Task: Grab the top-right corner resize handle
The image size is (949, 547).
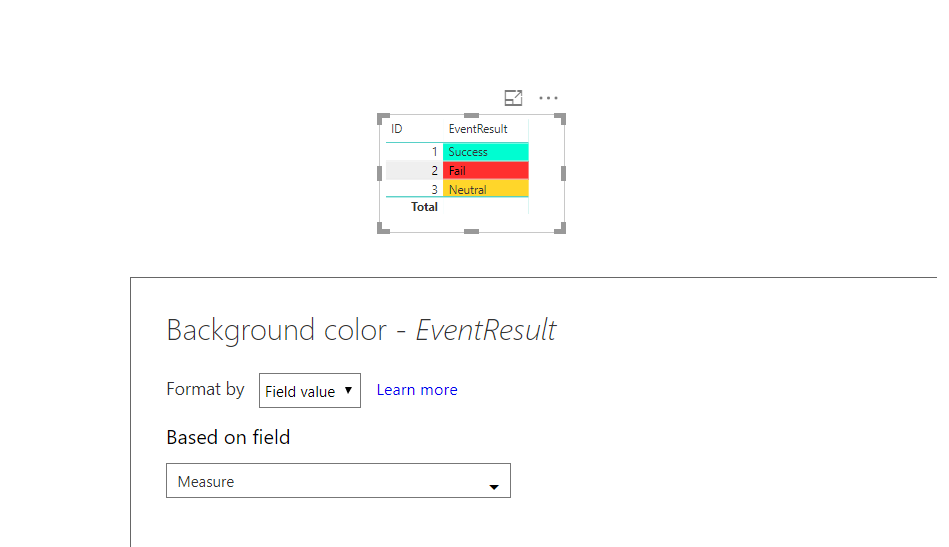Action: coord(560,118)
